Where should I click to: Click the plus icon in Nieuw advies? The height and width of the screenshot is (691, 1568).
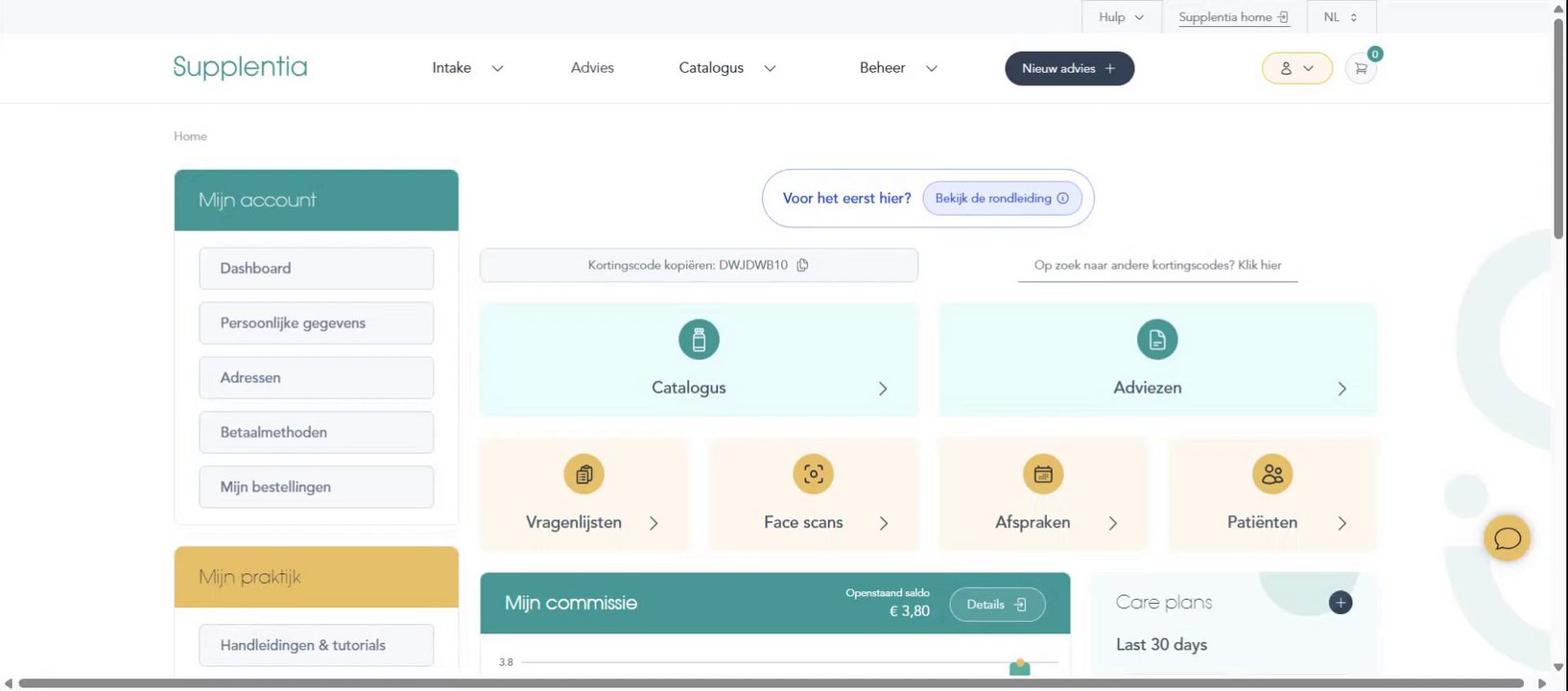[1110, 68]
